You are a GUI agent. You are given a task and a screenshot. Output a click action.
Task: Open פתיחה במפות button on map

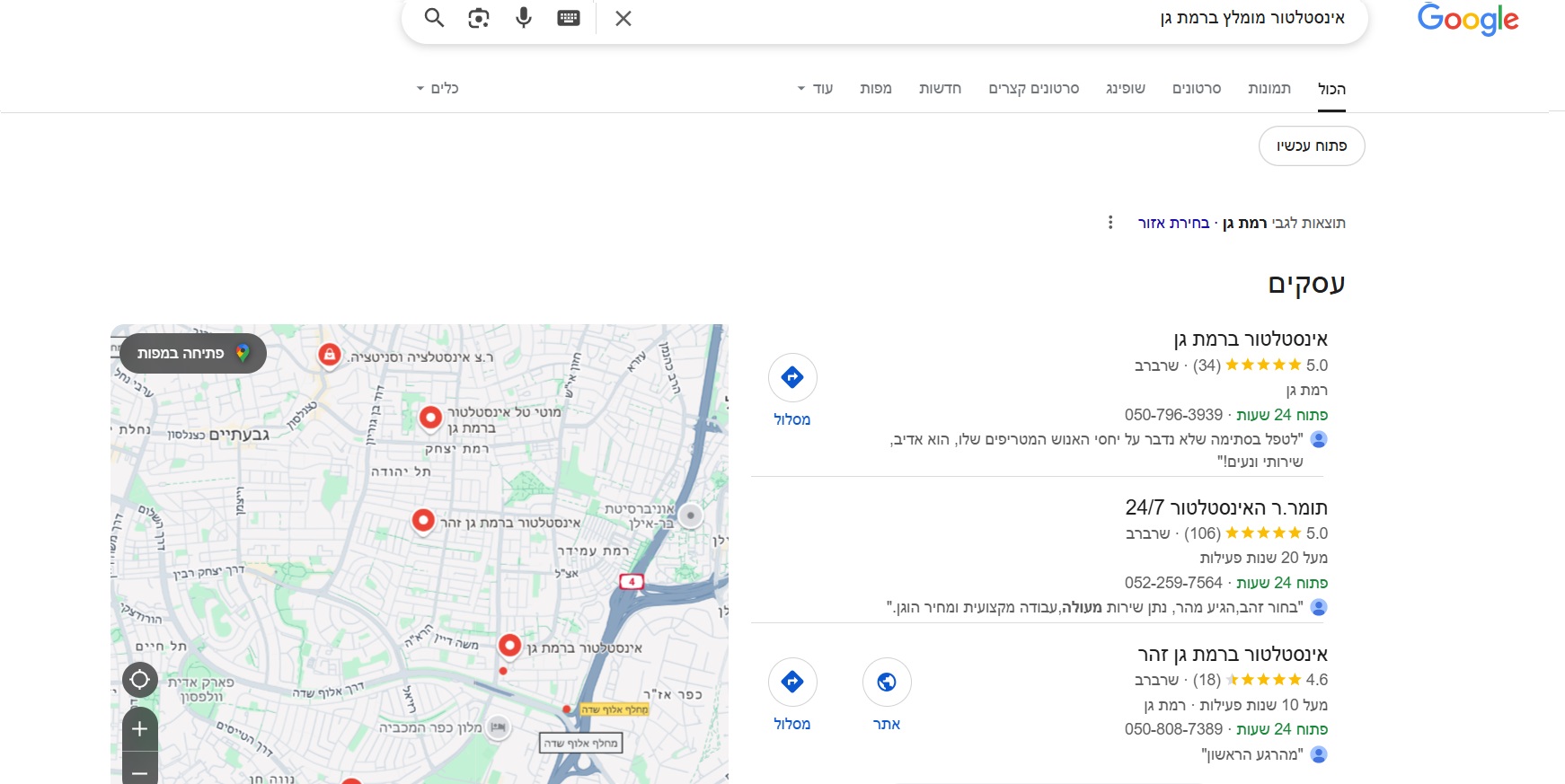point(193,353)
